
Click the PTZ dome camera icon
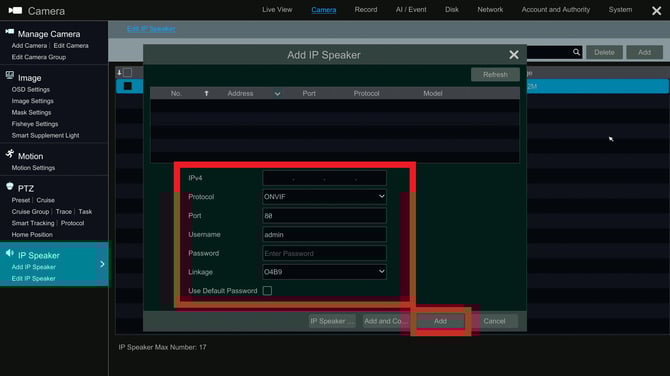[10, 186]
